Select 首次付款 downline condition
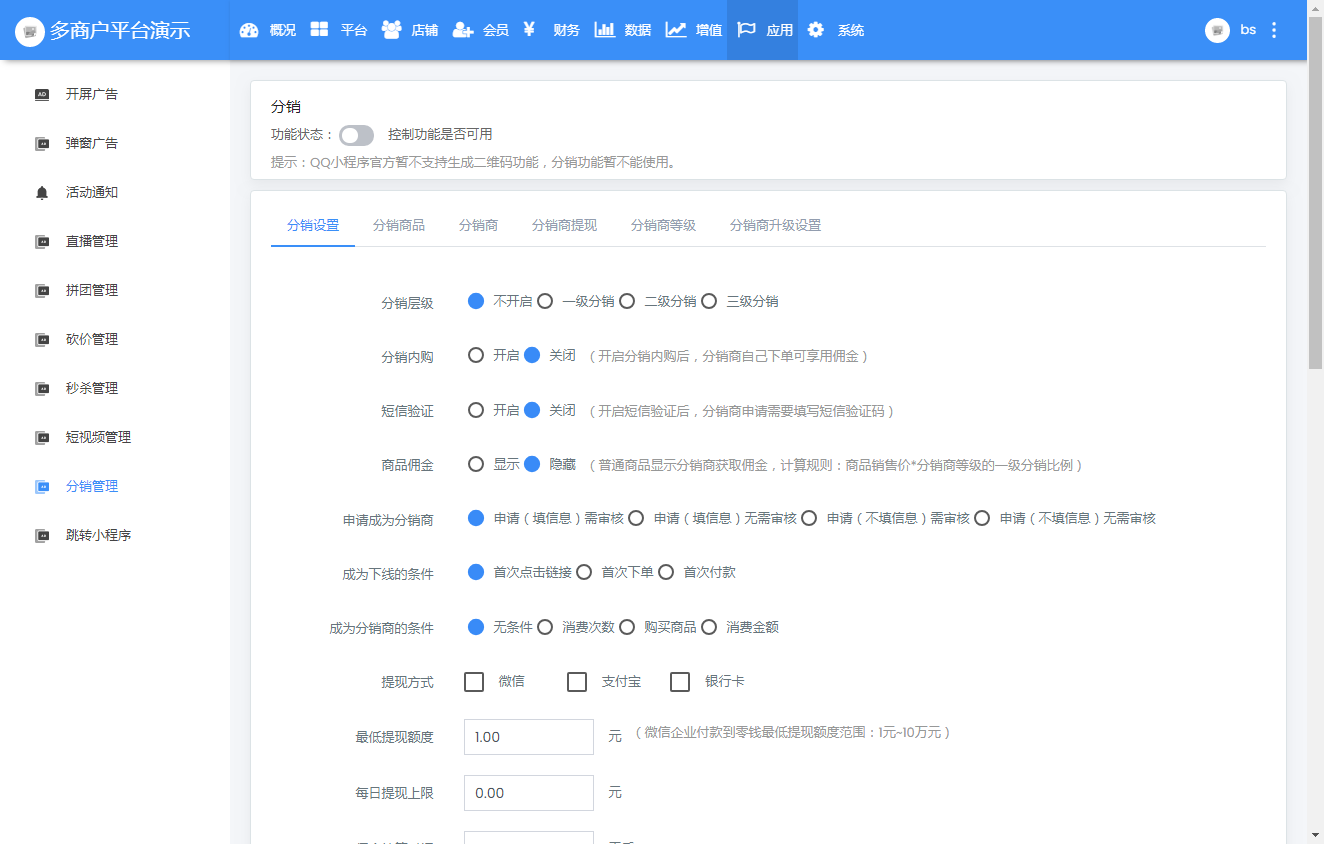This screenshot has height=844, width=1324. [x=666, y=572]
